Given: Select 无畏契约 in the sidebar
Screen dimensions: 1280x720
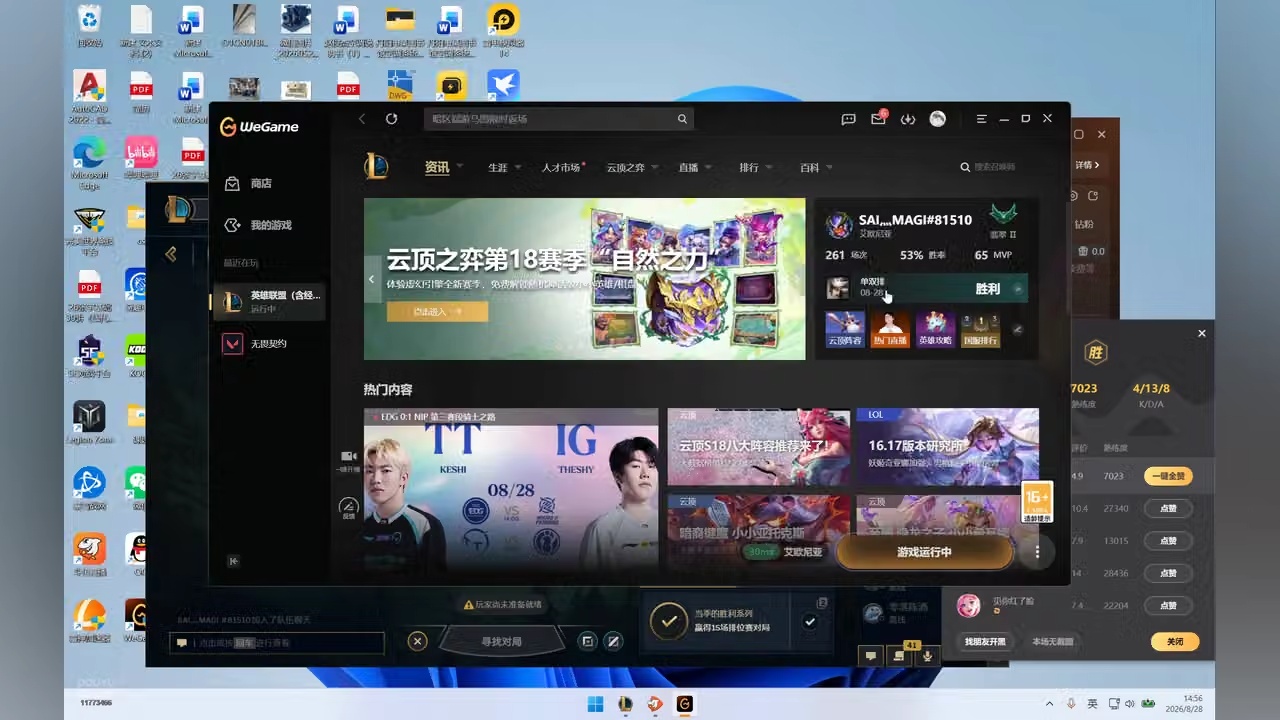Looking at the screenshot, I should coord(270,344).
